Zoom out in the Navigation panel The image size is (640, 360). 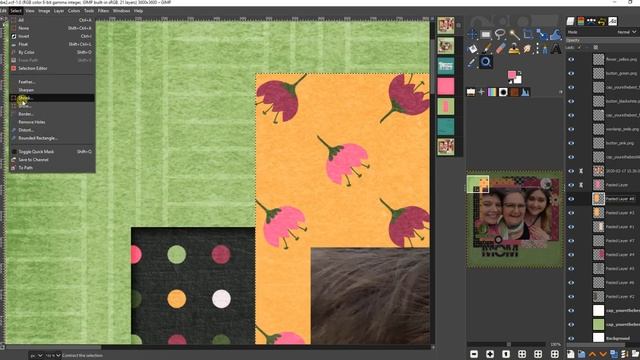pyautogui.click(x=474, y=354)
